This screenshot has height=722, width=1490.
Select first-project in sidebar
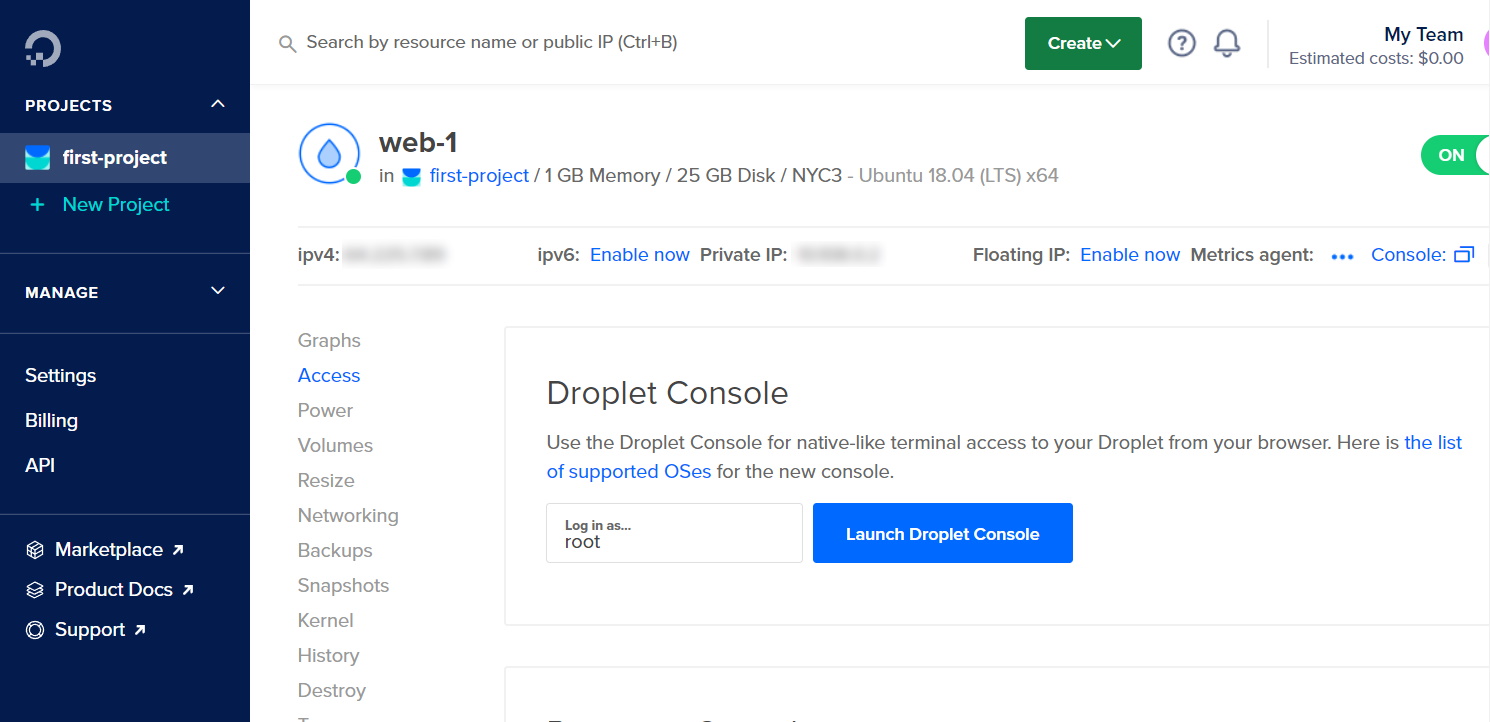(x=125, y=158)
